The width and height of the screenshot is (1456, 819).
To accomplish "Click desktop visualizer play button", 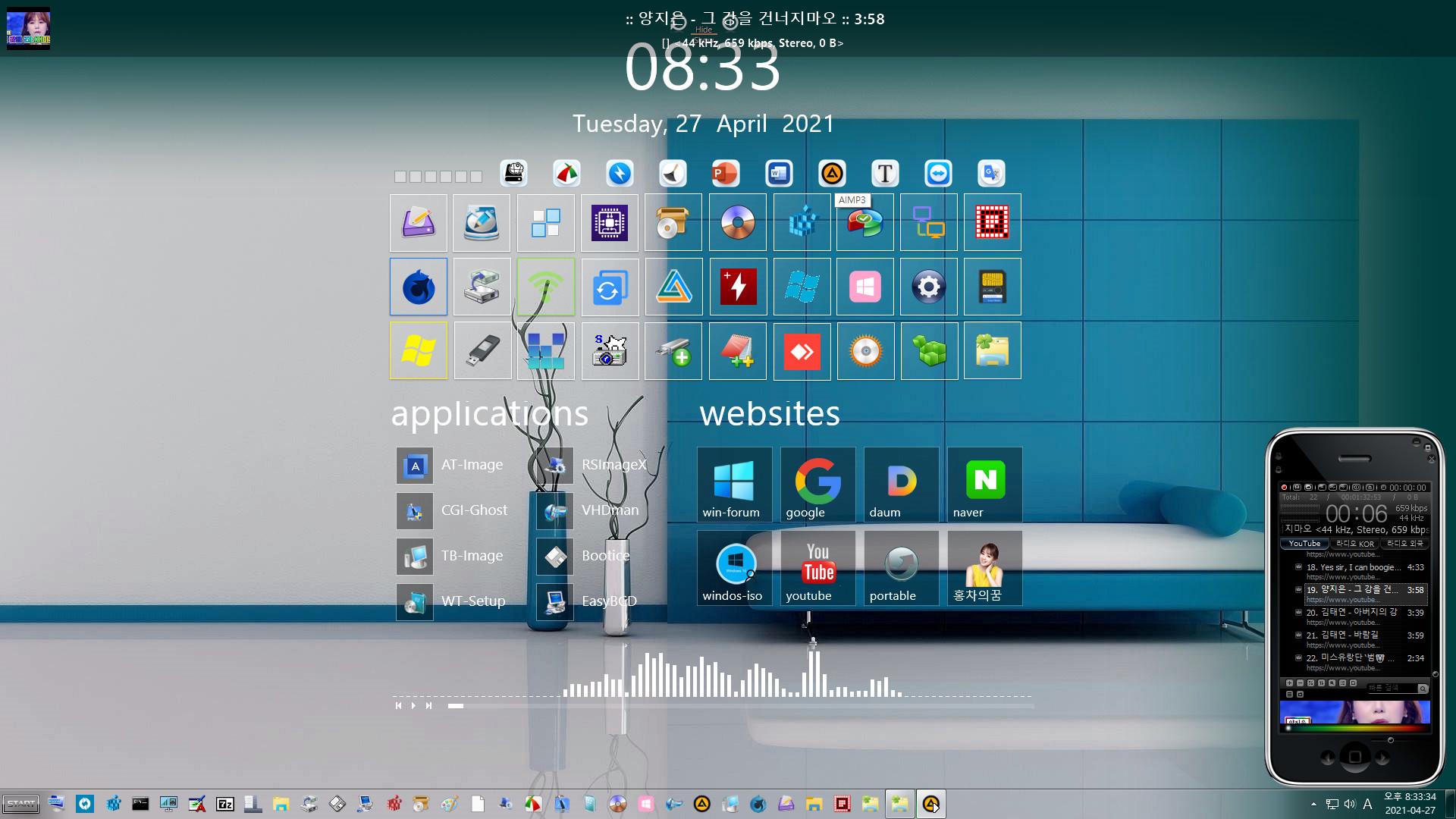I will click(x=413, y=706).
